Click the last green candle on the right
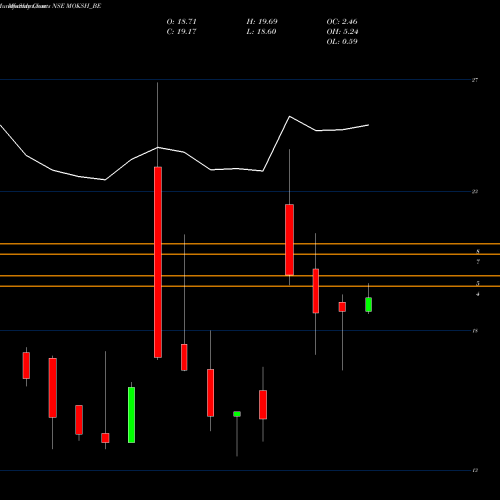This screenshot has height=500, width=500. [368, 304]
